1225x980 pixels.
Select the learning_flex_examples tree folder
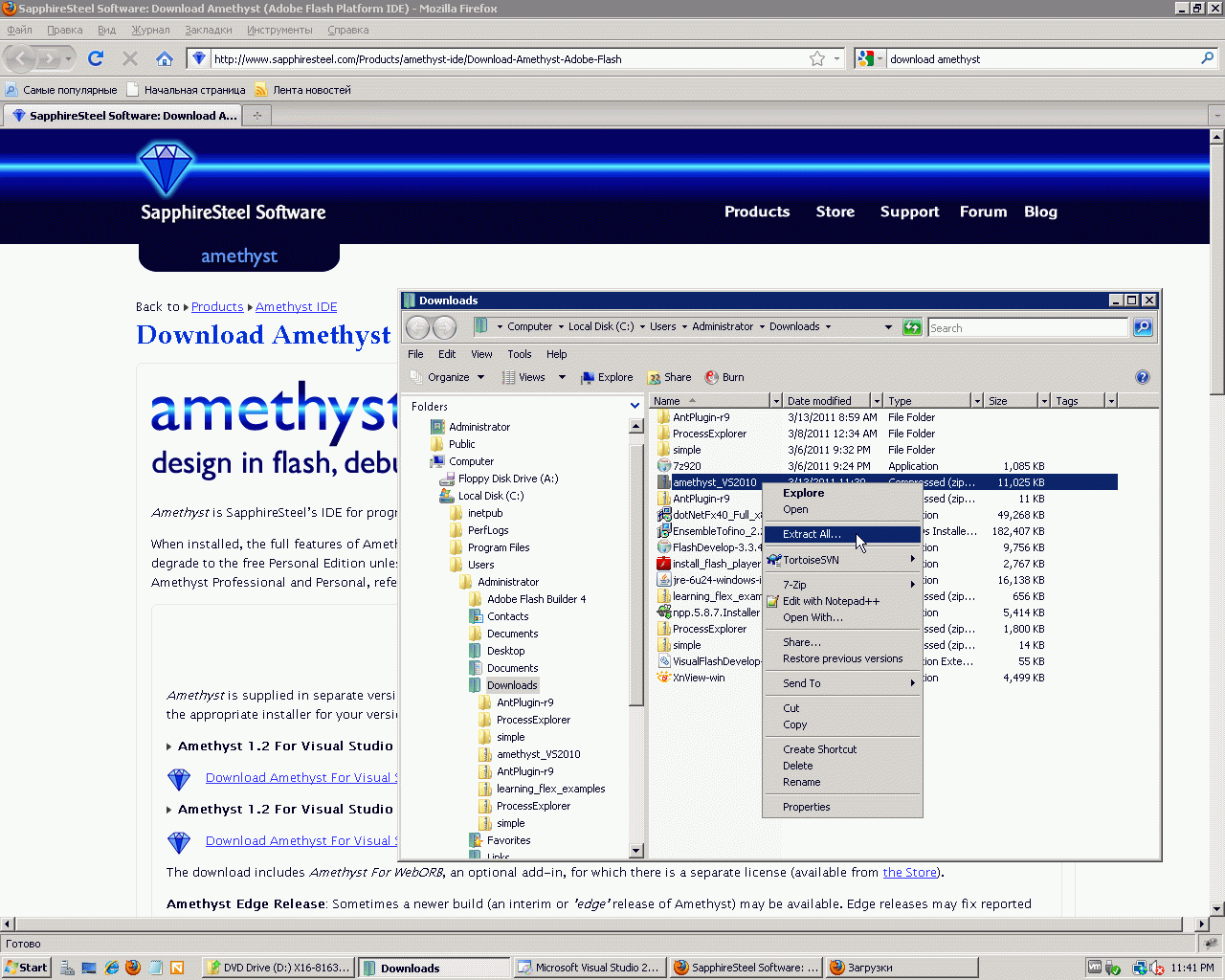(550, 789)
